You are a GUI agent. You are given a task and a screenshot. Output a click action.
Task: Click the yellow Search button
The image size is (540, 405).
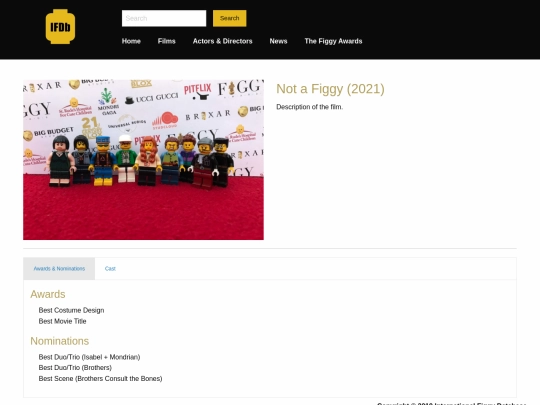229,18
